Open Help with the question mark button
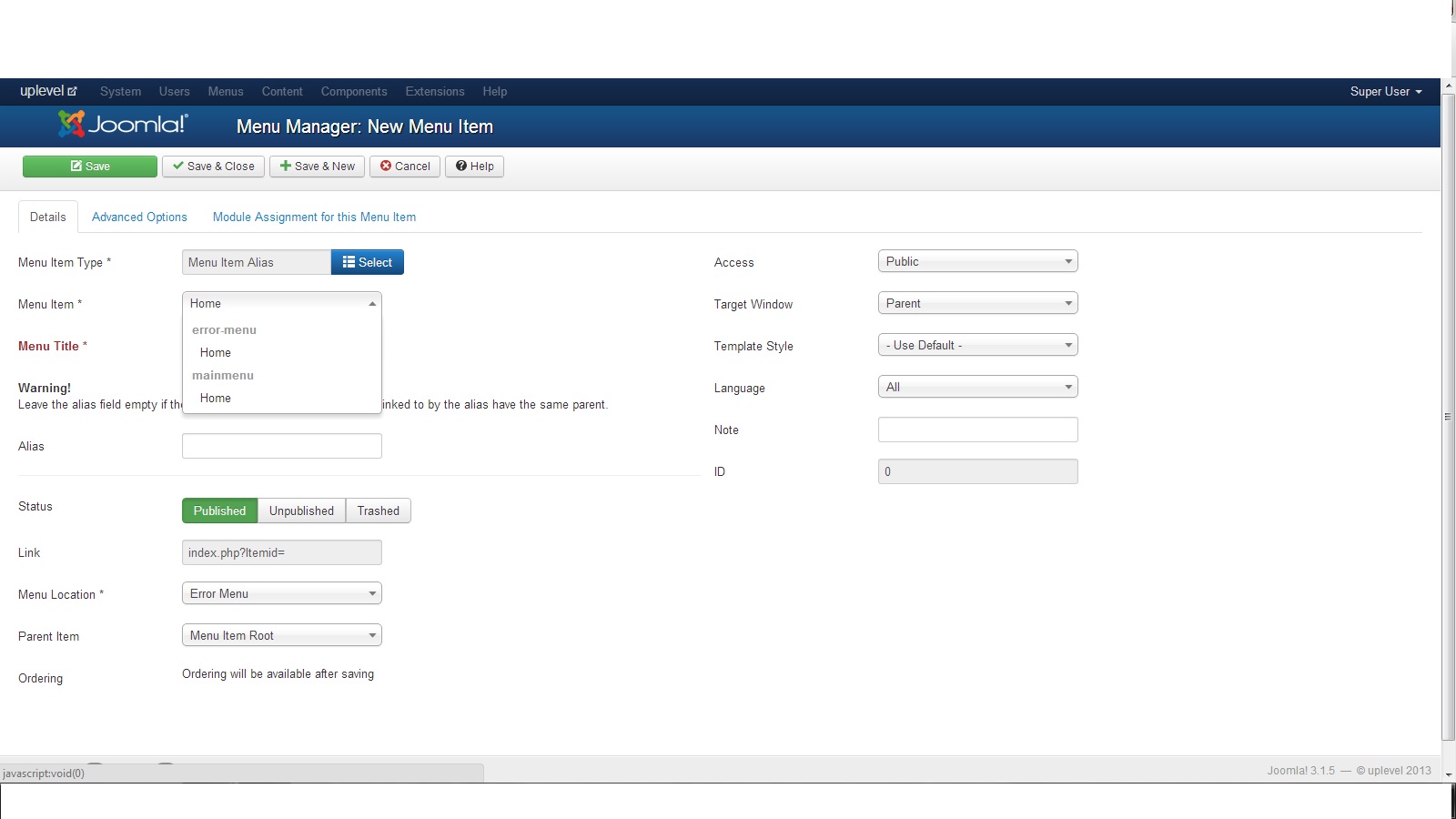 (474, 167)
